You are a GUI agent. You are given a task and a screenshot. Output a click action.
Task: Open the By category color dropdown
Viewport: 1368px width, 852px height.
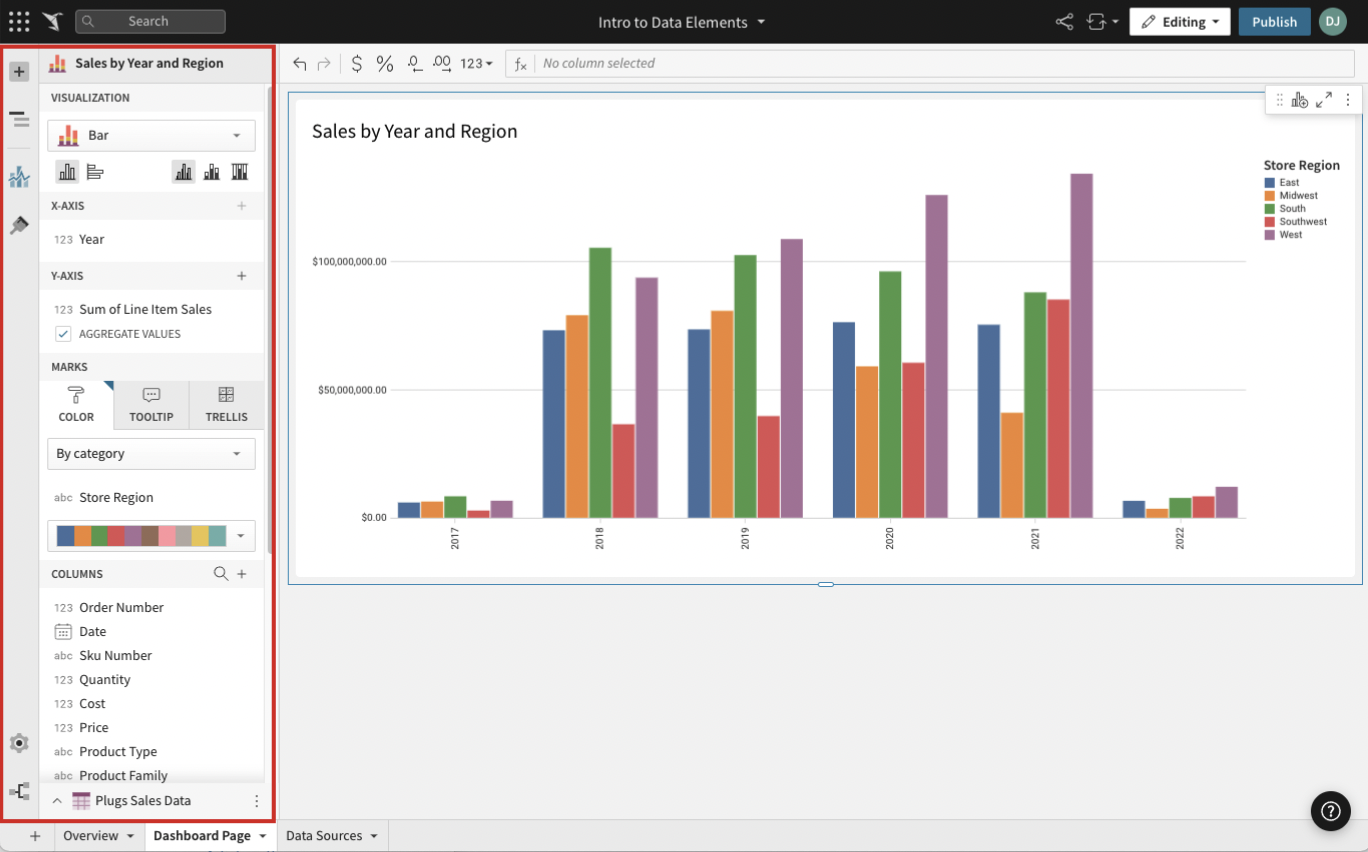point(151,454)
